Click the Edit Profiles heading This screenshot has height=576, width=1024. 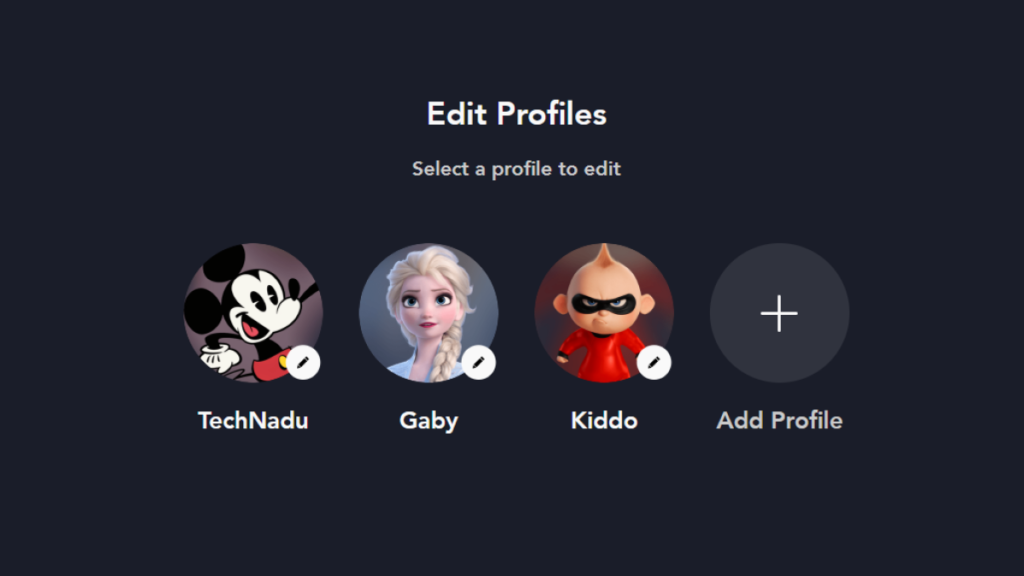(517, 114)
